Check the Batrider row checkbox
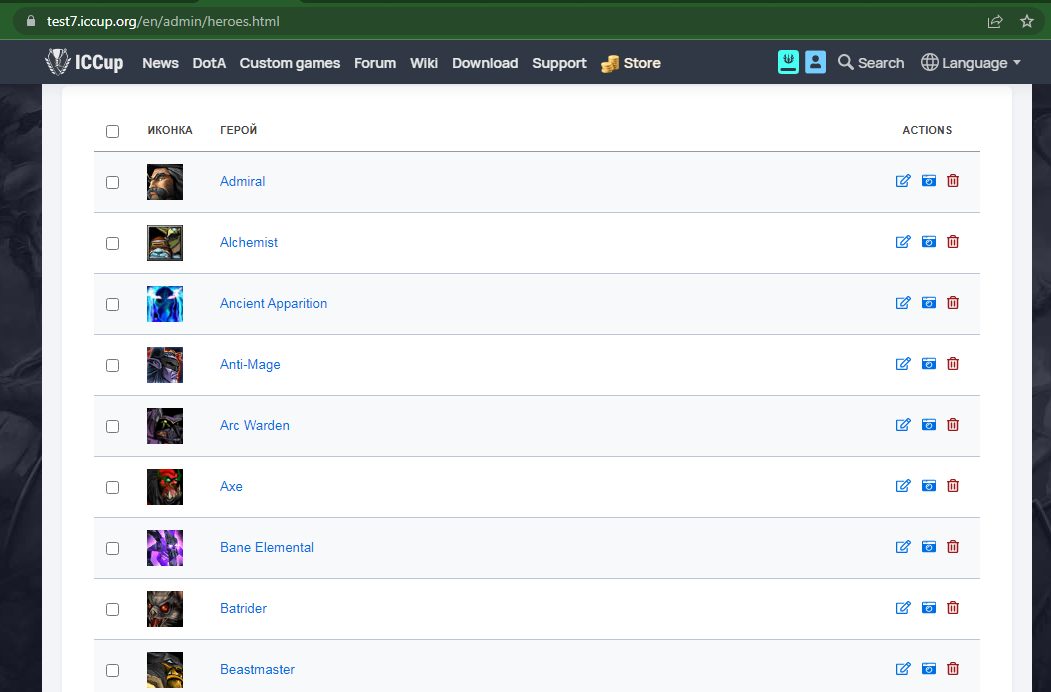This screenshot has height=692, width=1051. pos(113,610)
